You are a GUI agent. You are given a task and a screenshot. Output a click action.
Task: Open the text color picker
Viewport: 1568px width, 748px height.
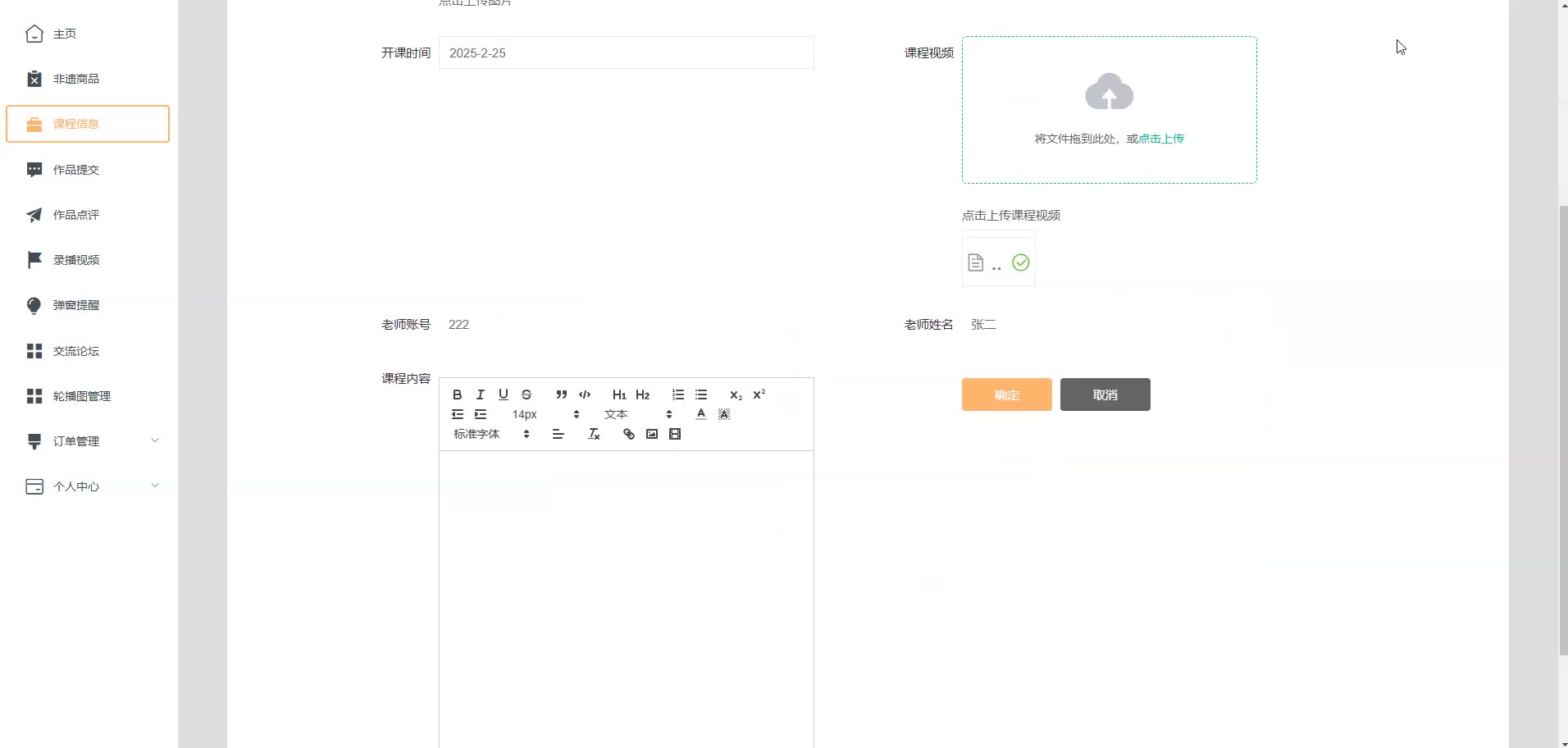[701, 414]
